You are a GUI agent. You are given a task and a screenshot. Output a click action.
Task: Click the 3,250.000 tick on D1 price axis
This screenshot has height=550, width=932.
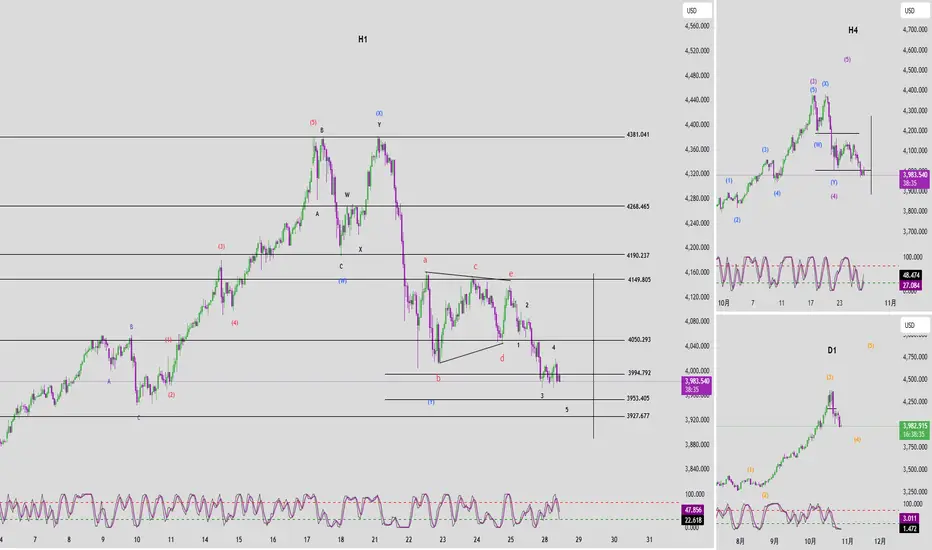915,492
